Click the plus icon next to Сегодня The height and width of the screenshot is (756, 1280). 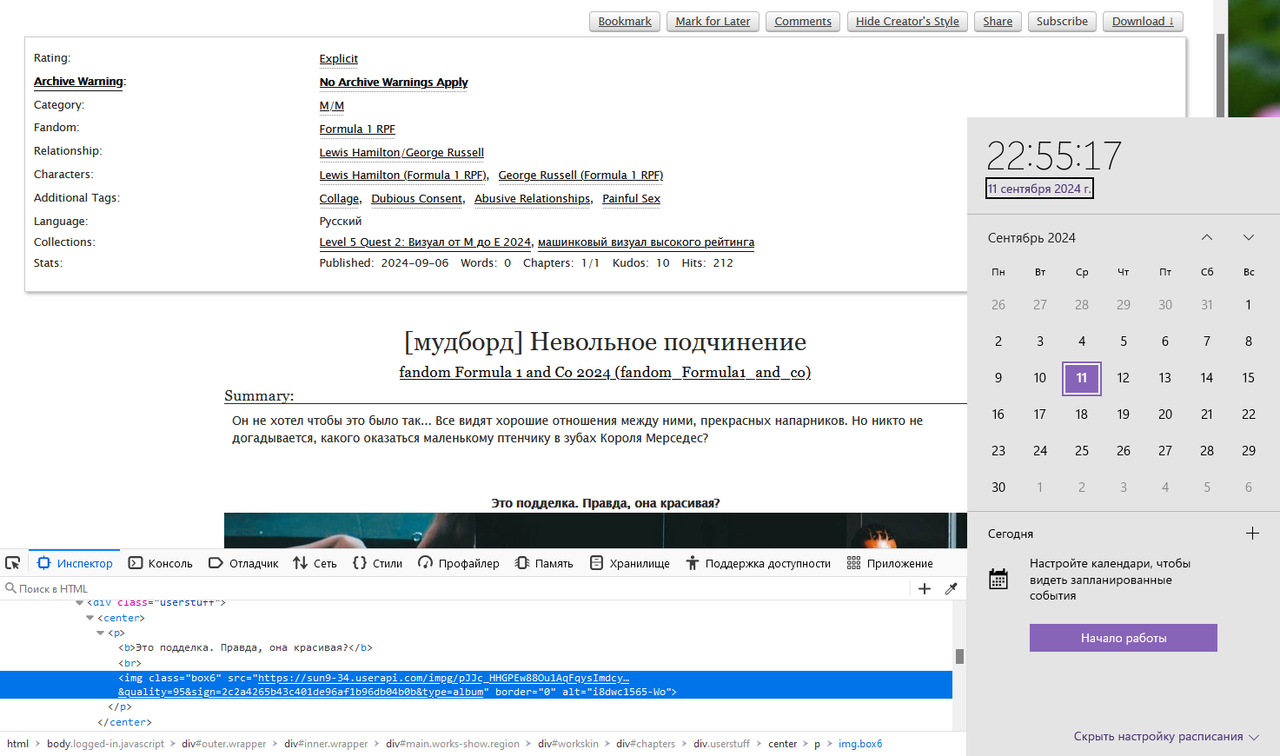[1252, 534]
